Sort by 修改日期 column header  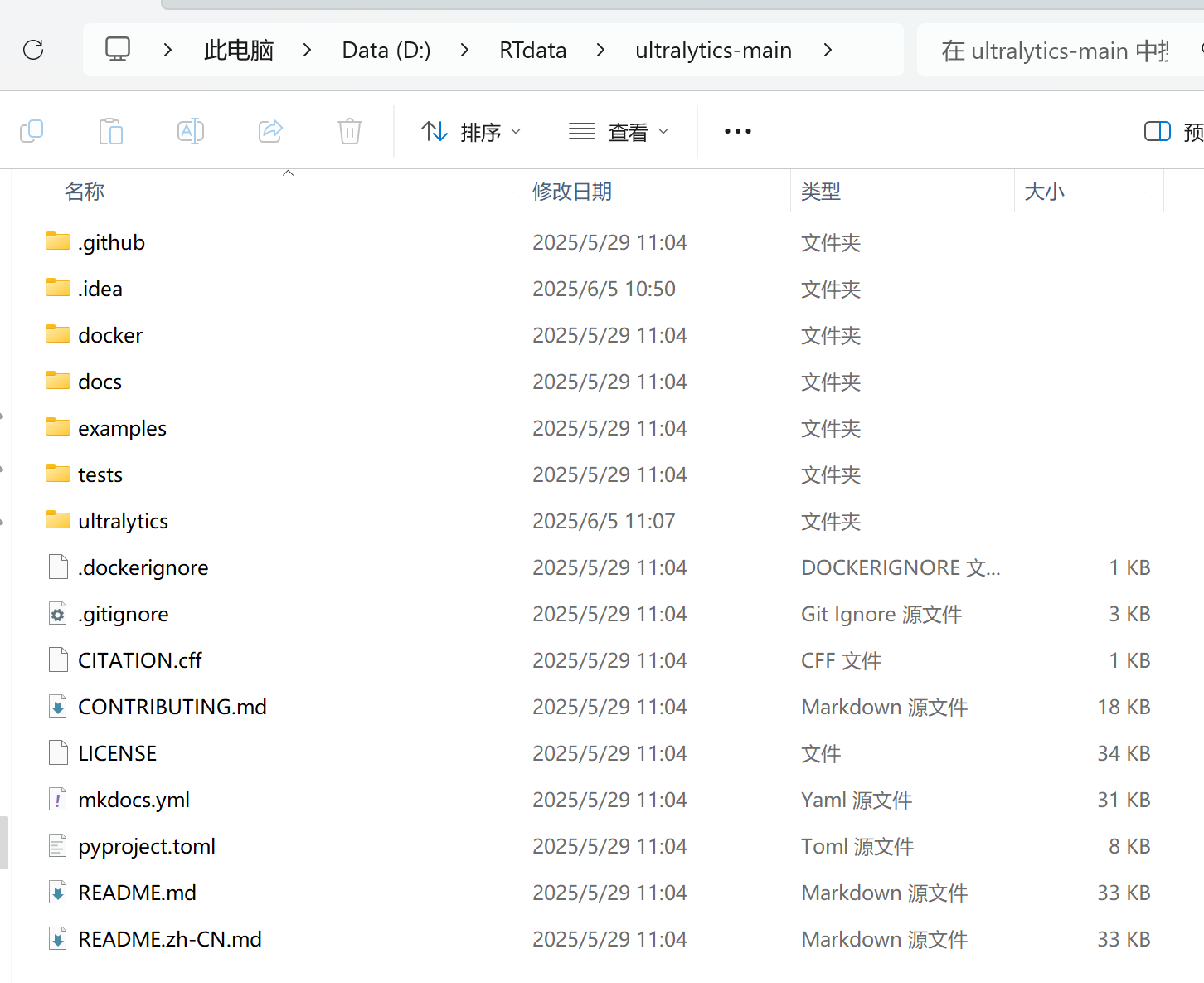click(572, 192)
